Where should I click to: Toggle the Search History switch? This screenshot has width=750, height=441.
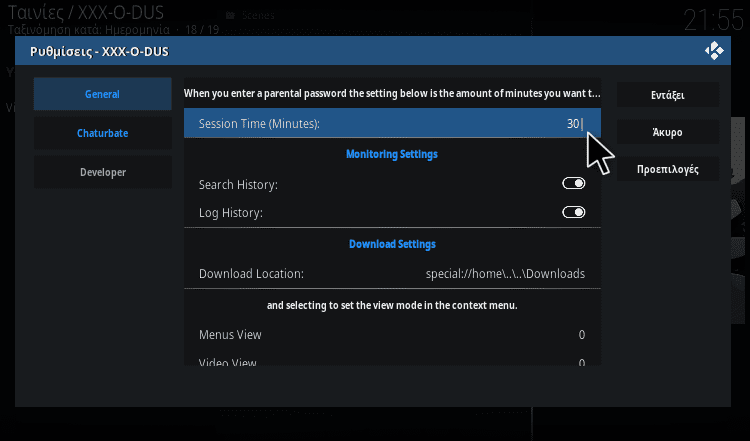click(x=574, y=183)
